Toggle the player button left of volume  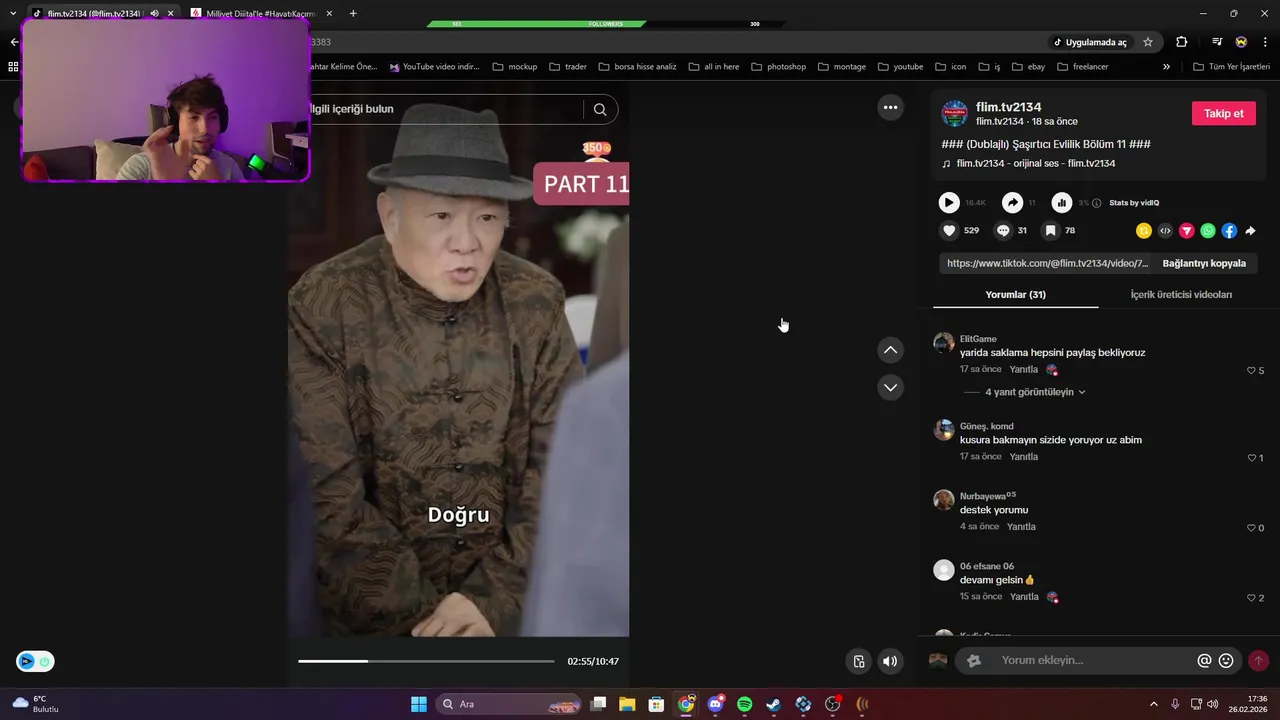click(x=858, y=661)
